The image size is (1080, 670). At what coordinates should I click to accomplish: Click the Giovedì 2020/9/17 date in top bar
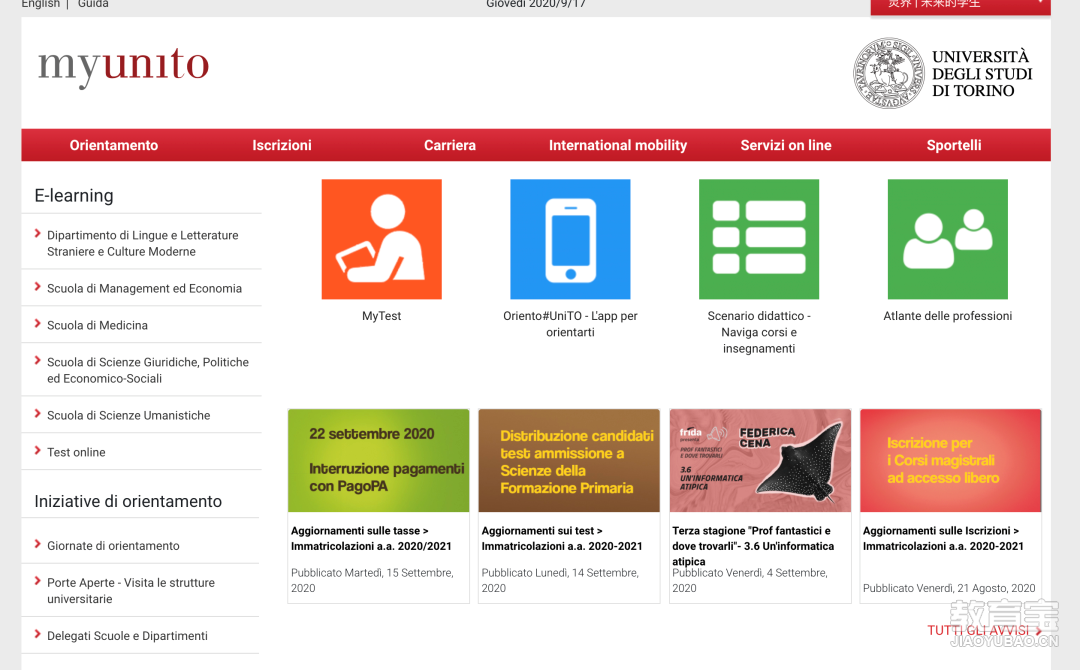click(536, 4)
